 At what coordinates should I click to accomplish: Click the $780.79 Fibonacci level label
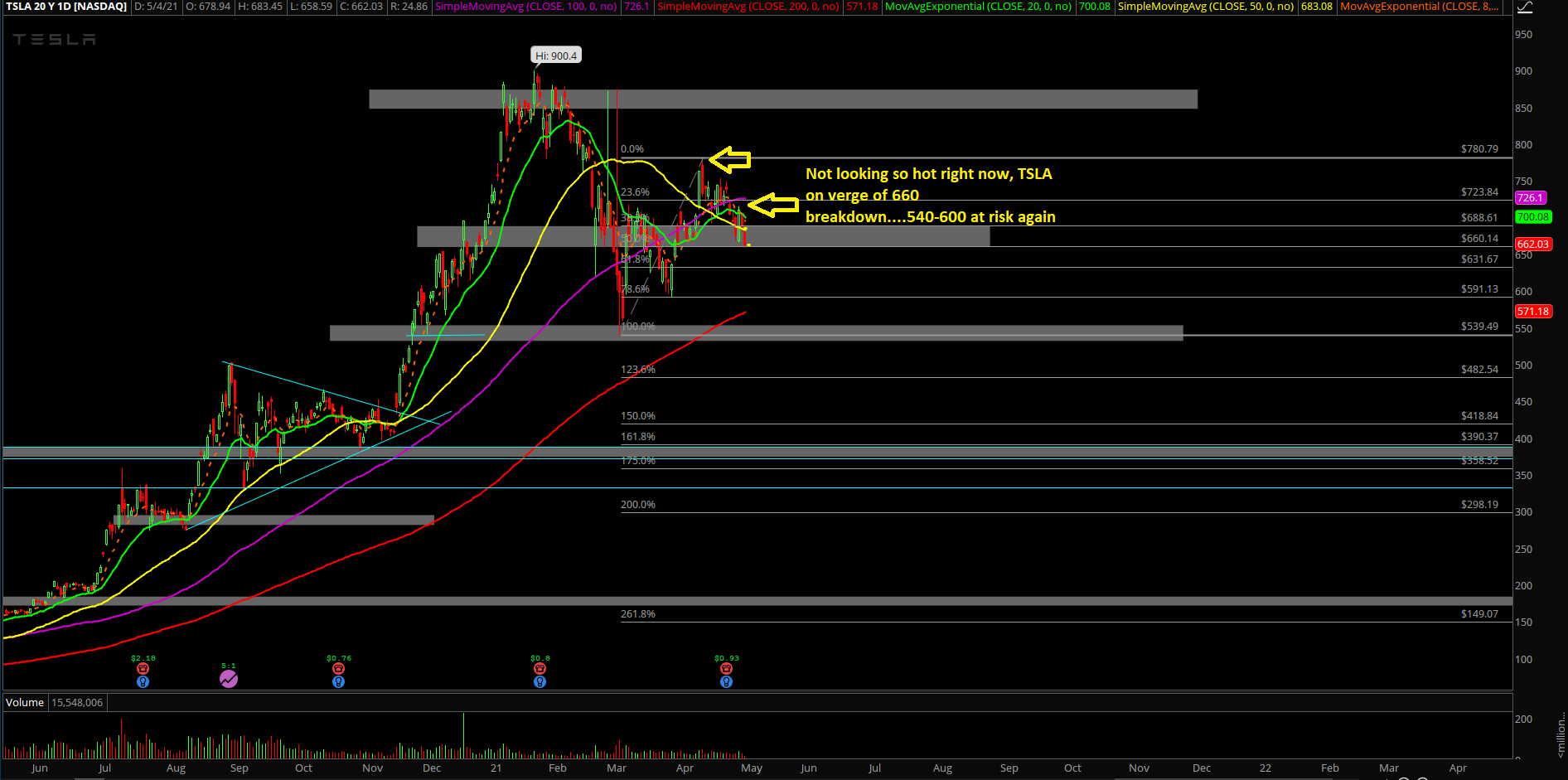[1479, 149]
